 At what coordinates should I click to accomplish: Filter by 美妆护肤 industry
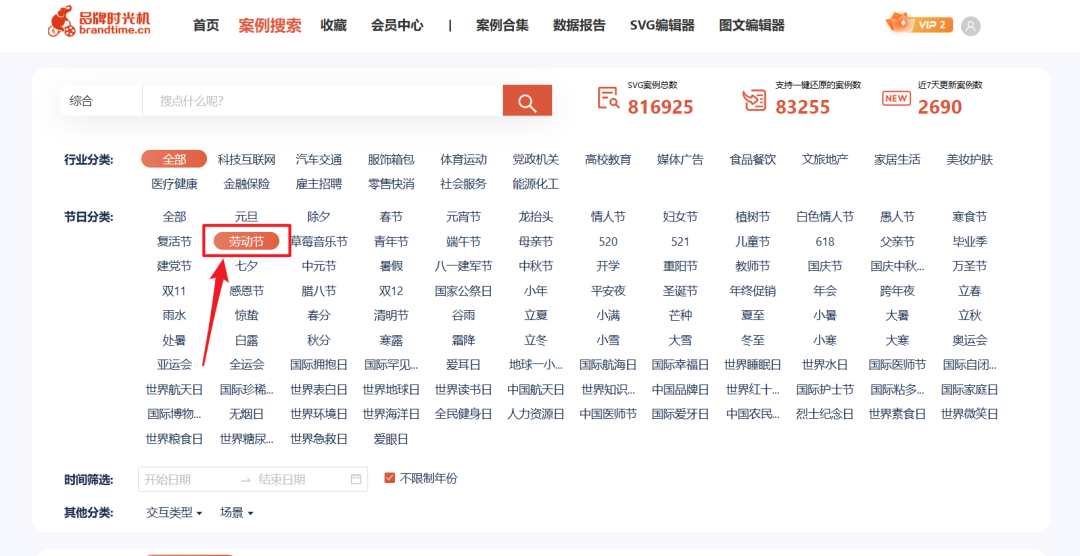coord(970,160)
